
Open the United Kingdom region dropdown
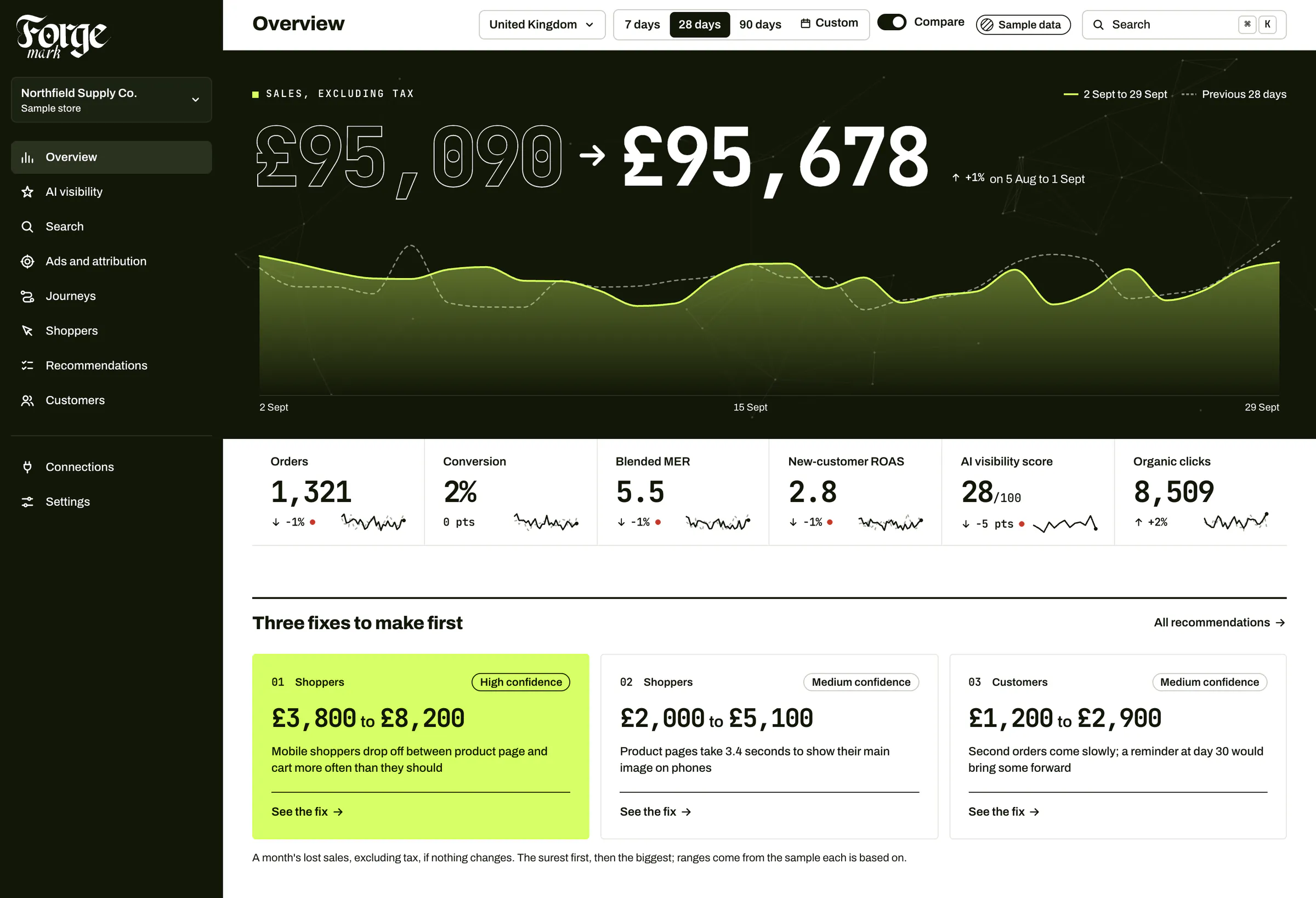pos(542,24)
